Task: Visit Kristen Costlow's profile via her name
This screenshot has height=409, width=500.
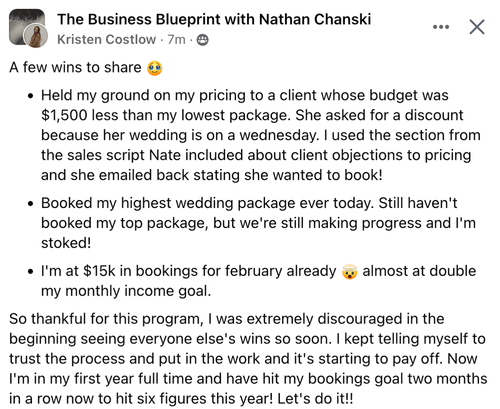Action: click(106, 40)
